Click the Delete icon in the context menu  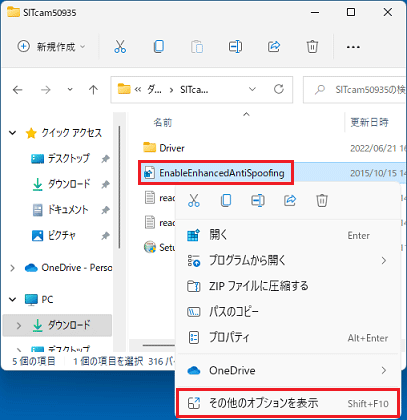322,200
